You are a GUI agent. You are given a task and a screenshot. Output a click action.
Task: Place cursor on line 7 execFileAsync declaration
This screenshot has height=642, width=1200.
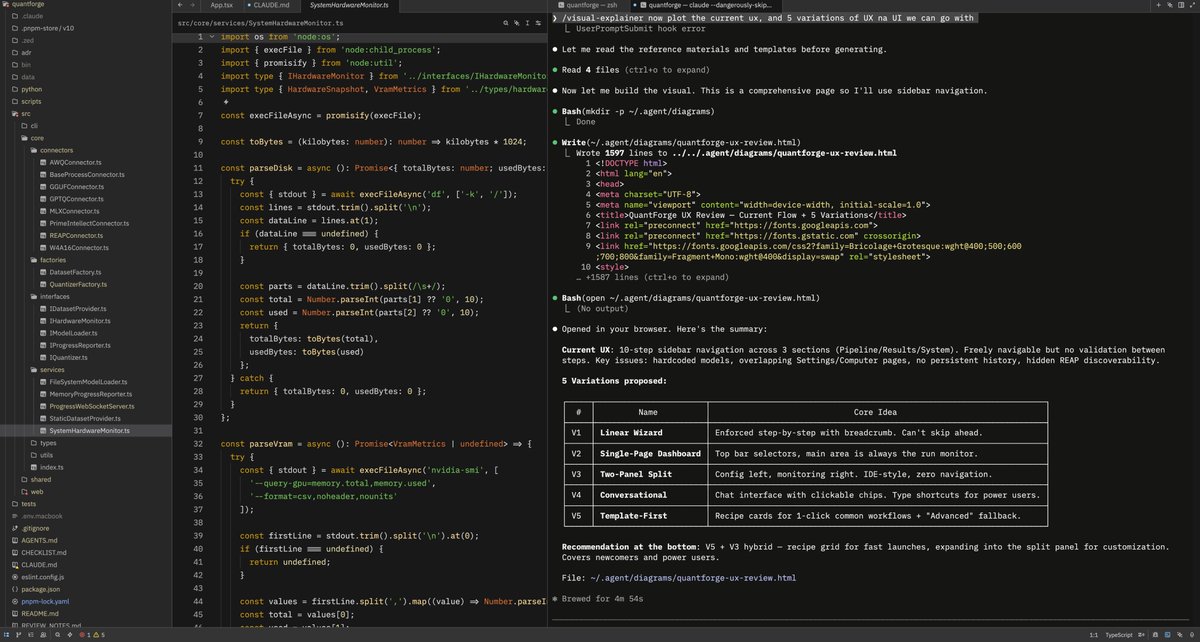click(320, 114)
